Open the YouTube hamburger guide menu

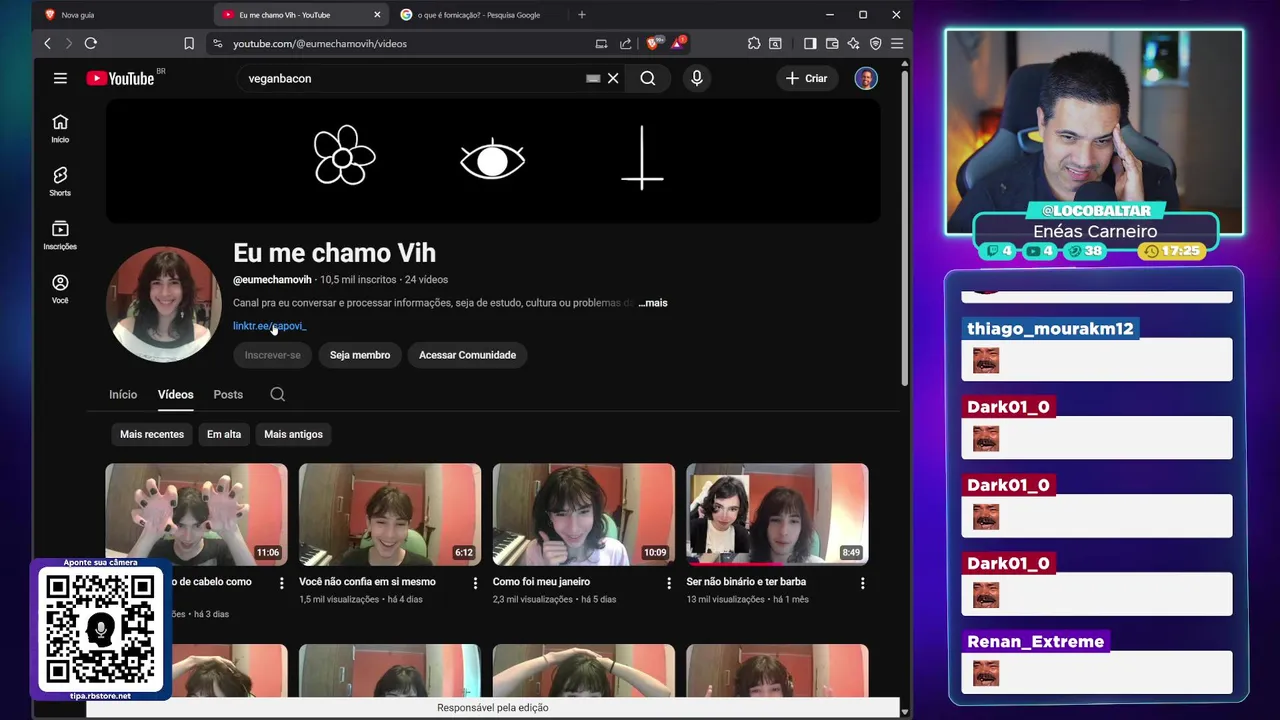click(60, 78)
